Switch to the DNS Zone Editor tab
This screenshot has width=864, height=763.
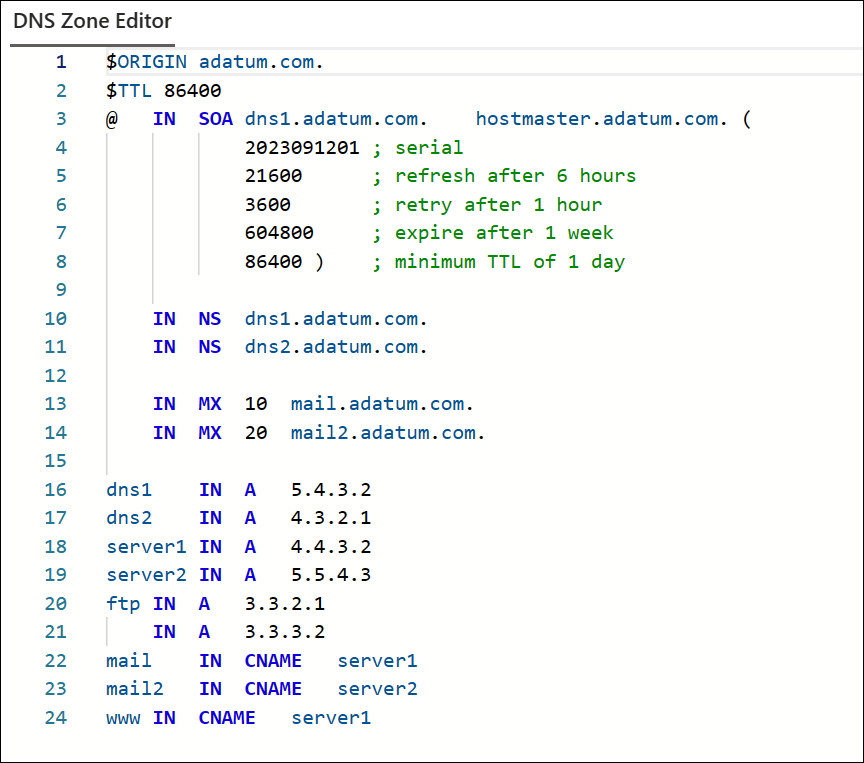[92, 20]
